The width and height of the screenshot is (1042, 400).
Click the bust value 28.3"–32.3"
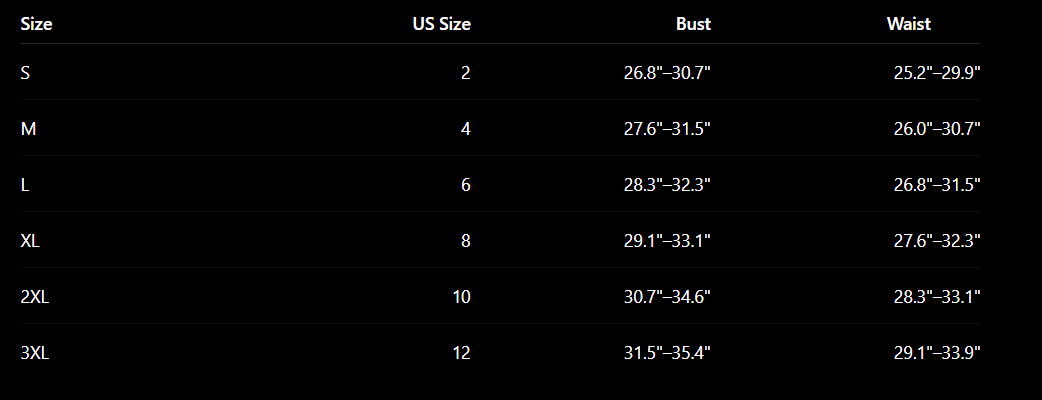(667, 184)
